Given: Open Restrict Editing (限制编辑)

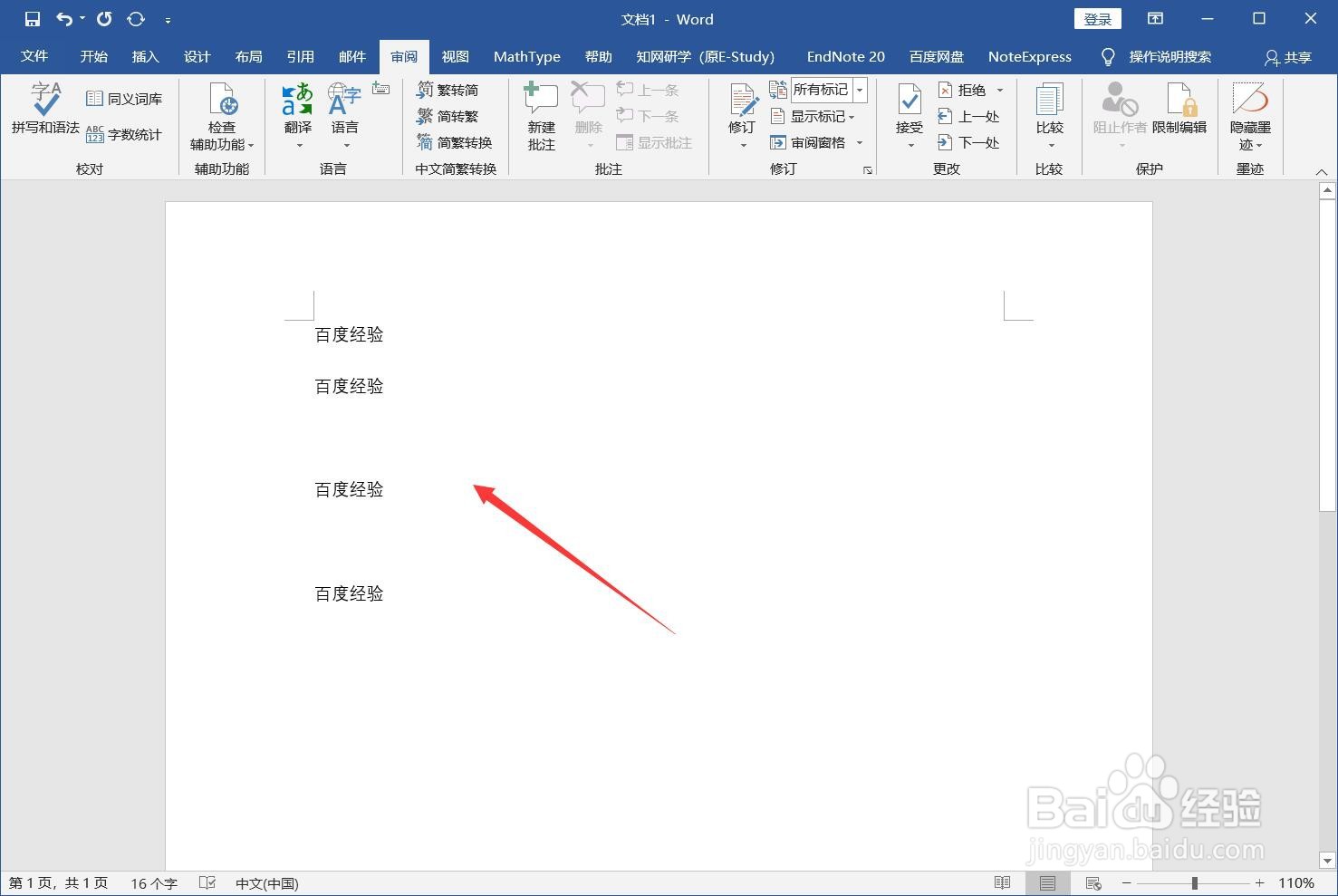Looking at the screenshot, I should [1179, 109].
